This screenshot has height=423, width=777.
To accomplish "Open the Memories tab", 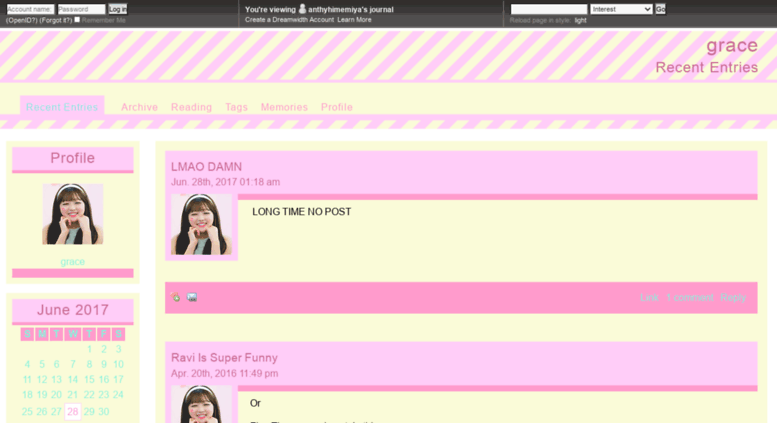I will click(x=284, y=107).
